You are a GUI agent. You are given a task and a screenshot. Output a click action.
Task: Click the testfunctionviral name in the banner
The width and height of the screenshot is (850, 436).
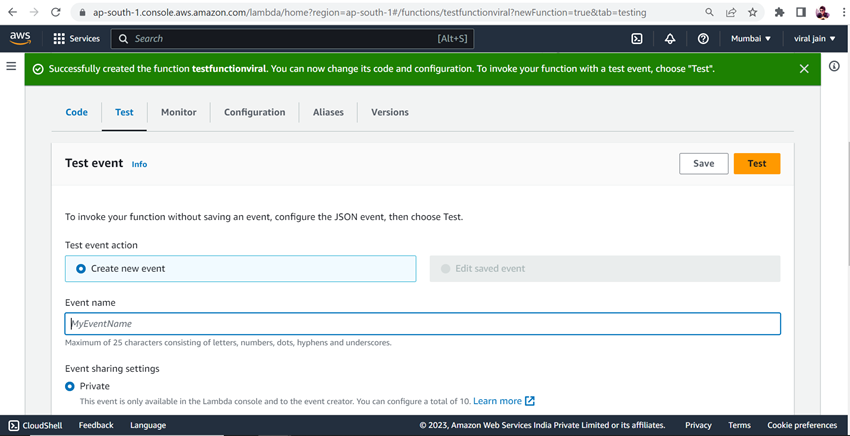pyautogui.click(x=229, y=69)
